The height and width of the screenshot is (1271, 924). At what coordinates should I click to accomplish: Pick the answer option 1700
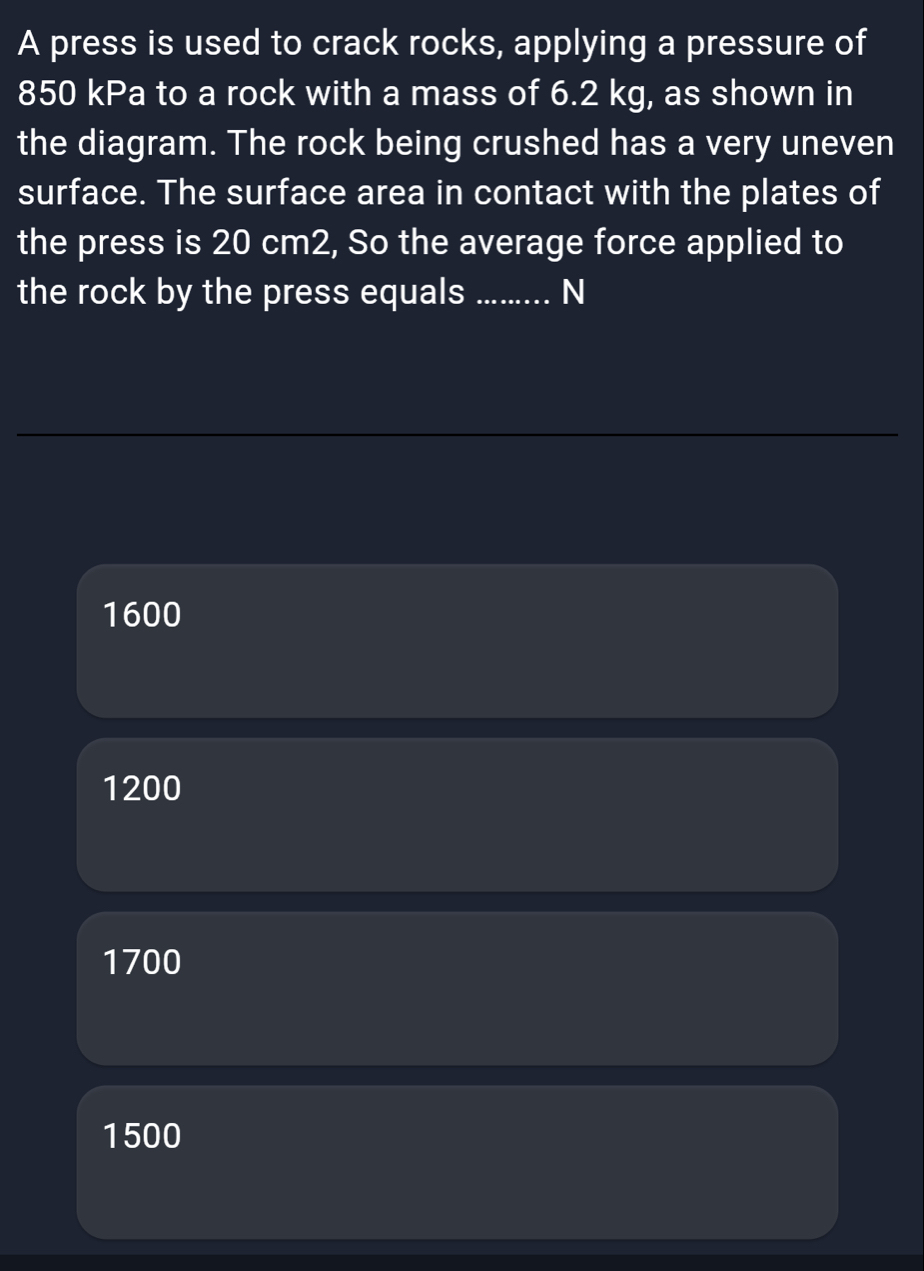[457, 988]
